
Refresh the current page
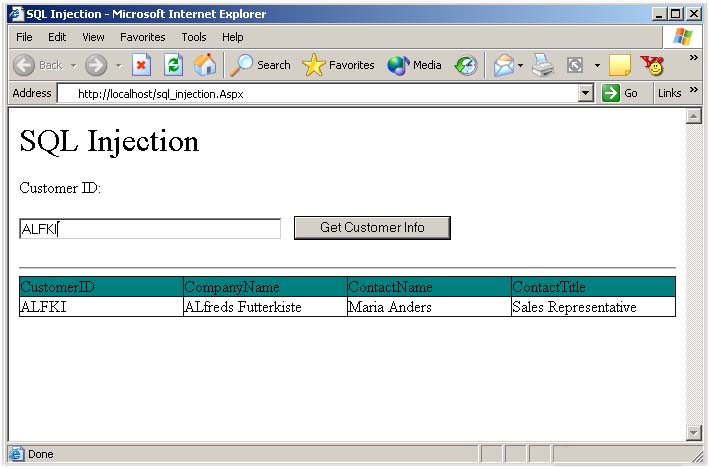(173, 65)
